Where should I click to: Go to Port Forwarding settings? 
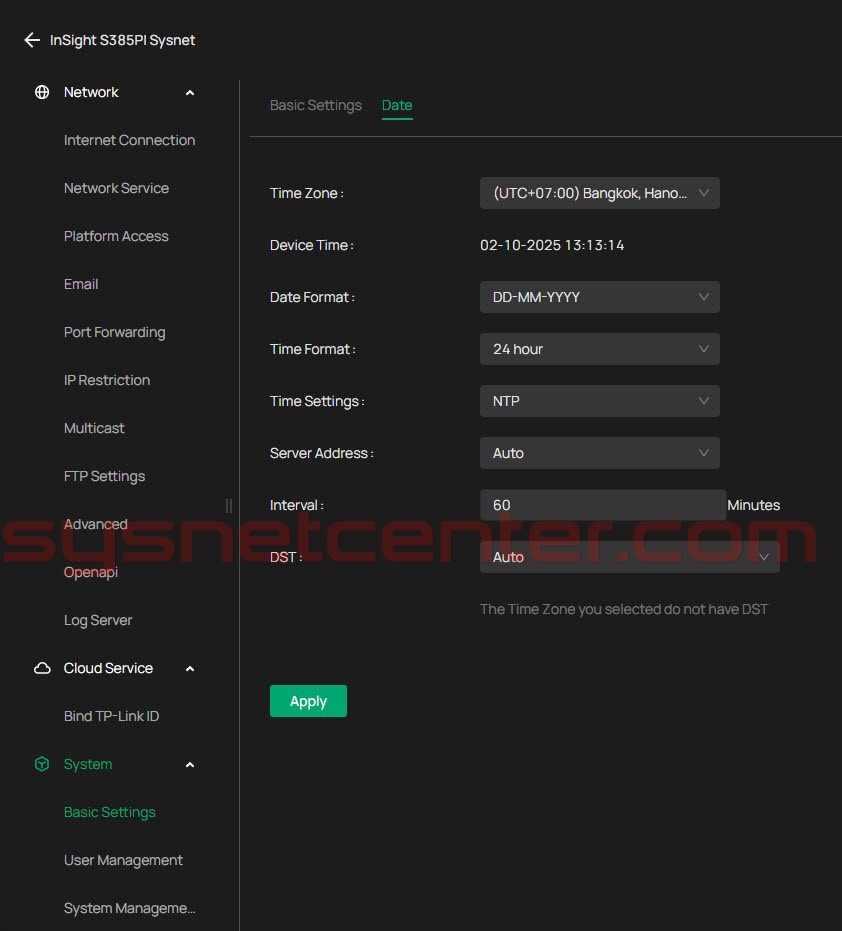pos(114,333)
